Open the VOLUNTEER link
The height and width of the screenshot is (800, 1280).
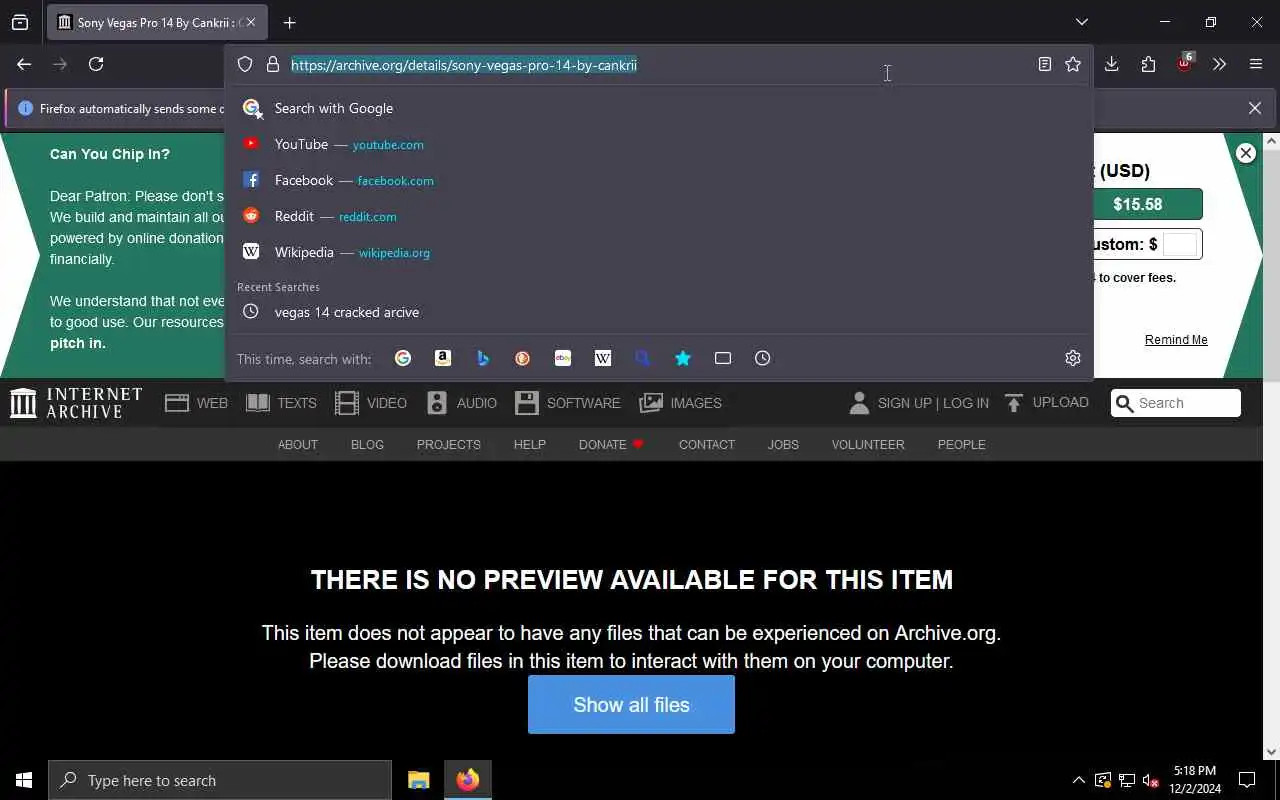pos(867,444)
